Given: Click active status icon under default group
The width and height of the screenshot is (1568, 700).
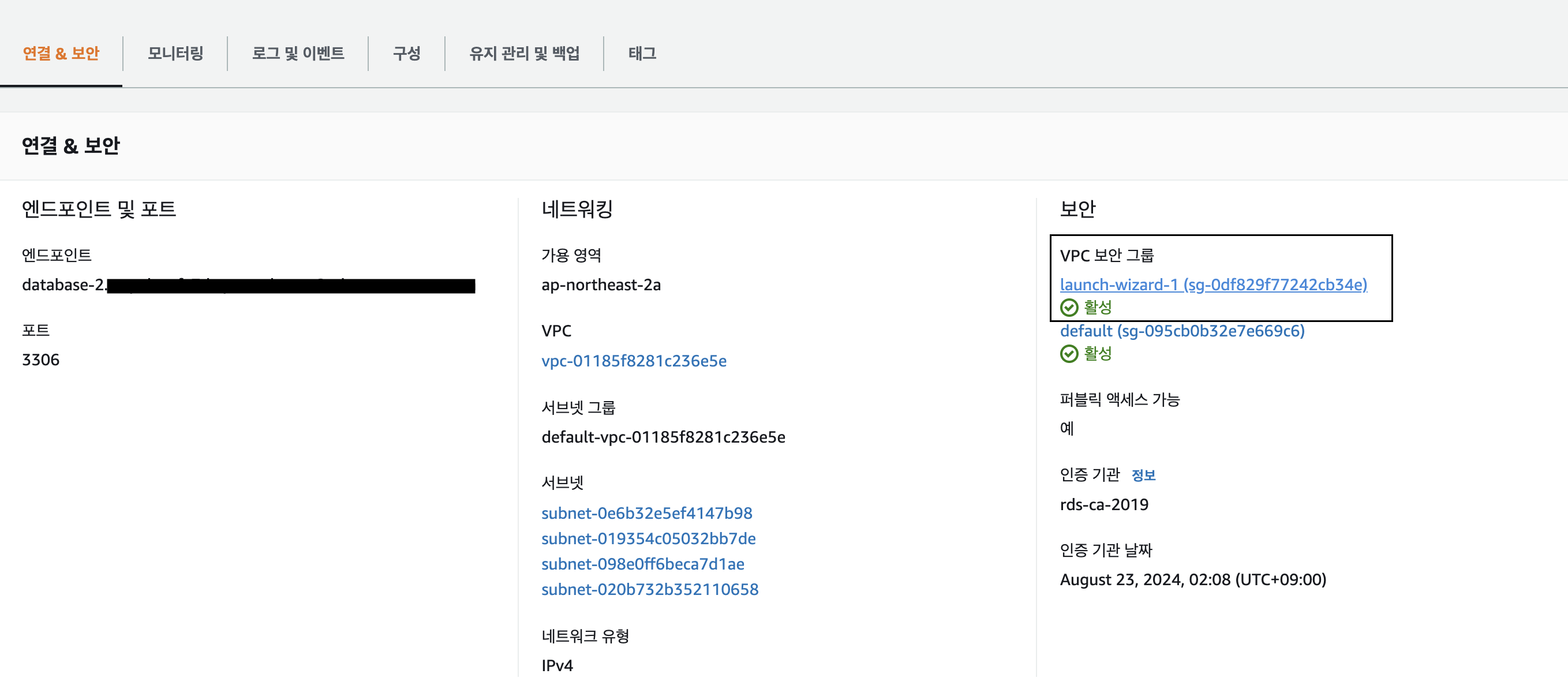Looking at the screenshot, I should (x=1069, y=354).
